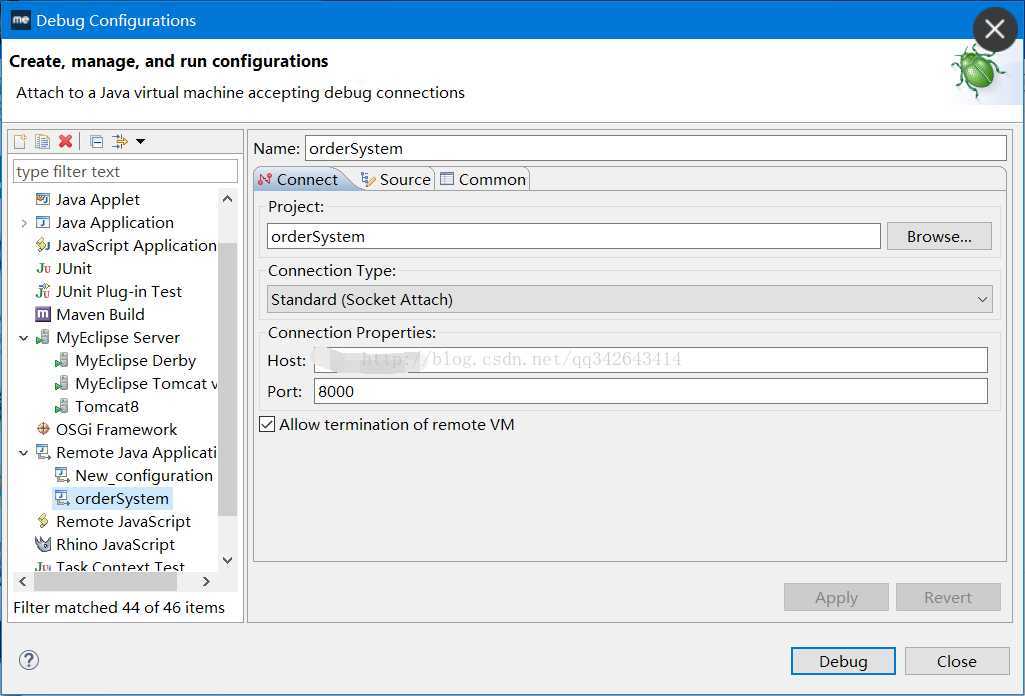Viewport: 1025px width, 696px height.
Task: Click the tree vertical scrollbar up arrow
Action: (x=227, y=199)
